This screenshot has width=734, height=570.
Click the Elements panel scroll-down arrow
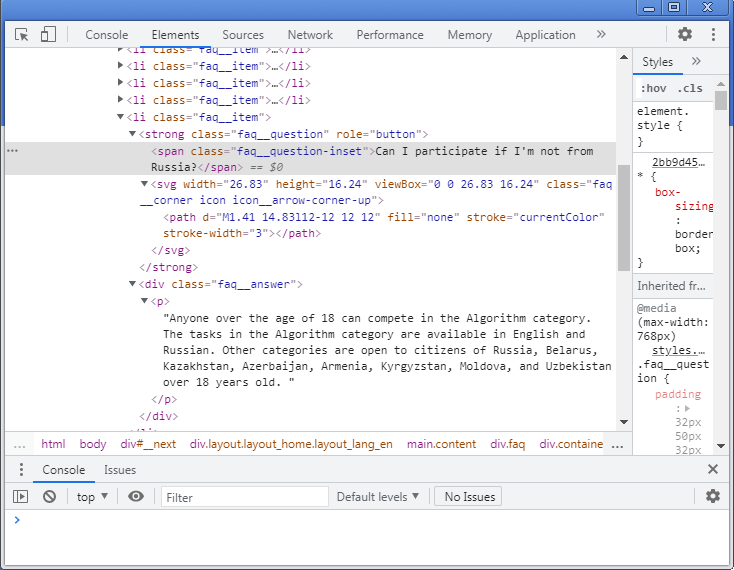tap(624, 422)
